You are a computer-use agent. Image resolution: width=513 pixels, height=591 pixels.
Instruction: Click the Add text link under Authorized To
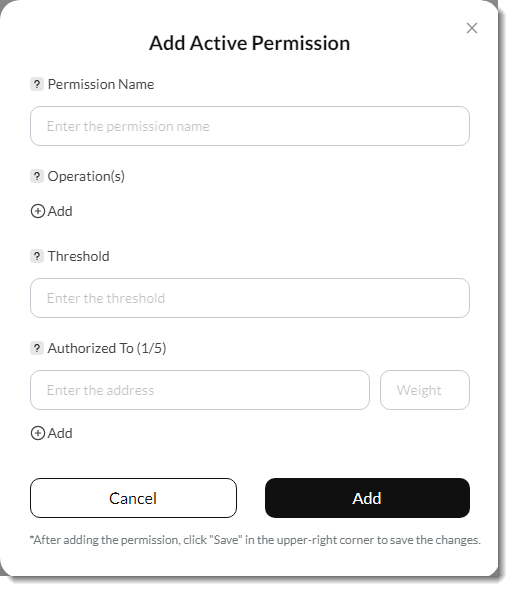60,433
